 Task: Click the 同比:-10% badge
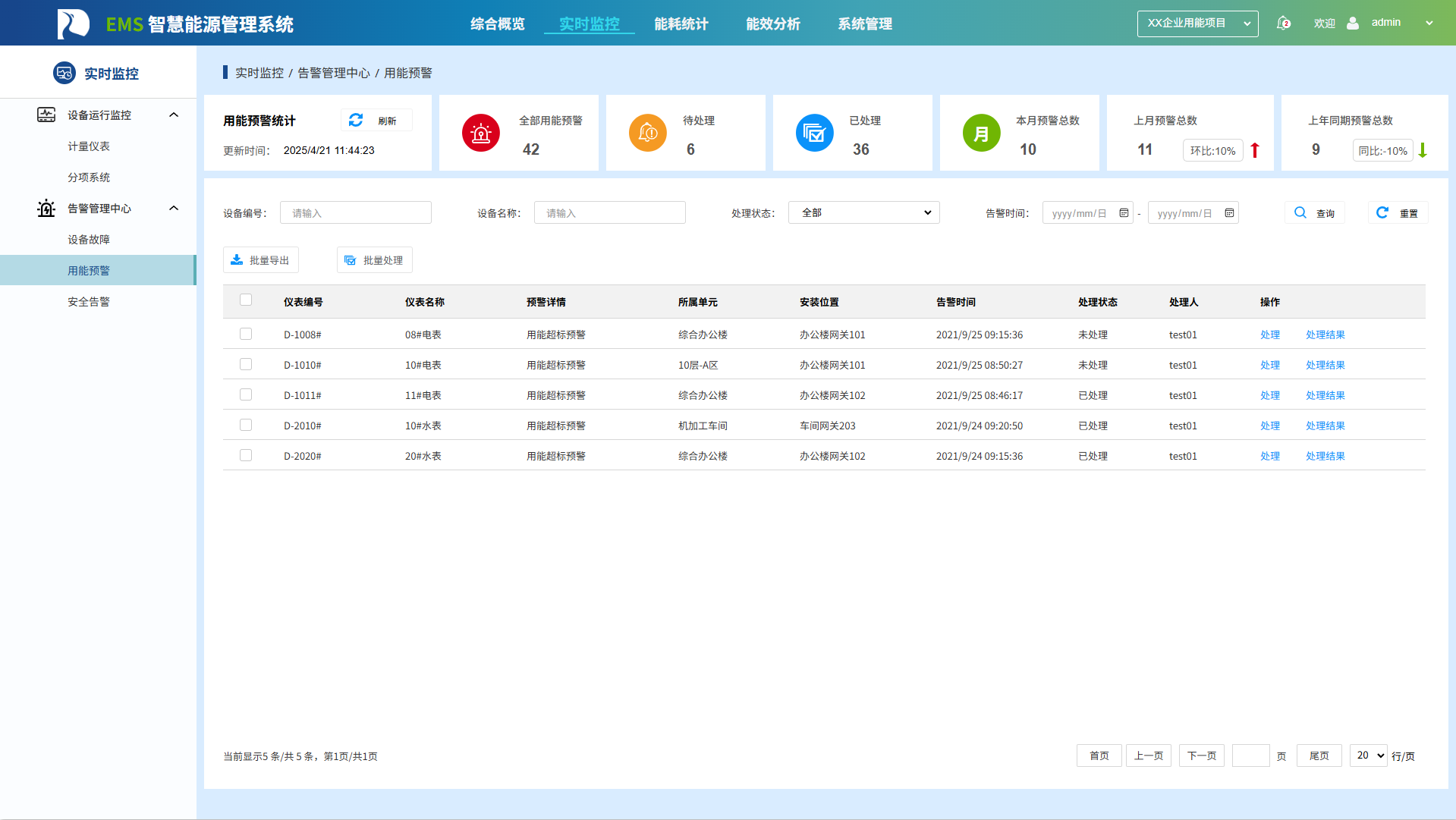[x=1383, y=150]
